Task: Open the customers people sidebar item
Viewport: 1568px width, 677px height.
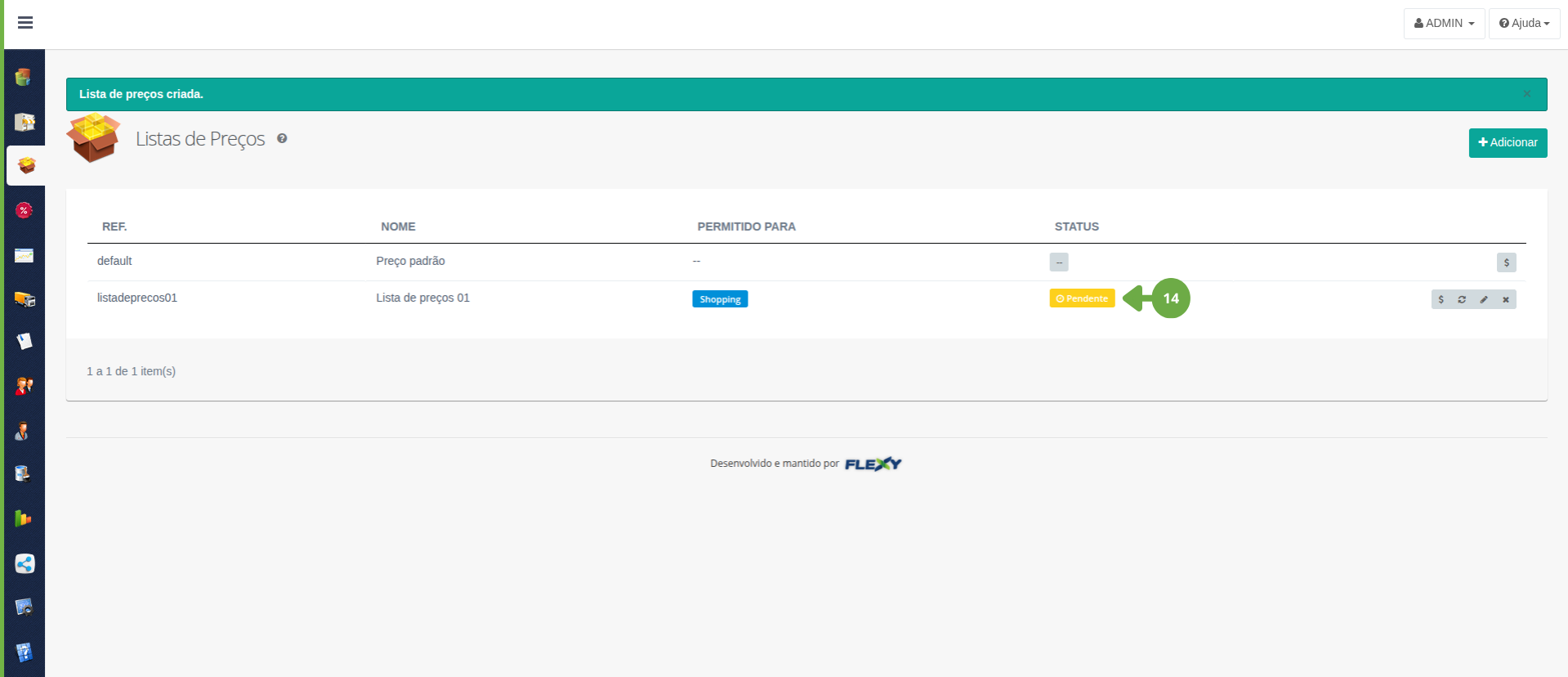Action: (x=25, y=386)
